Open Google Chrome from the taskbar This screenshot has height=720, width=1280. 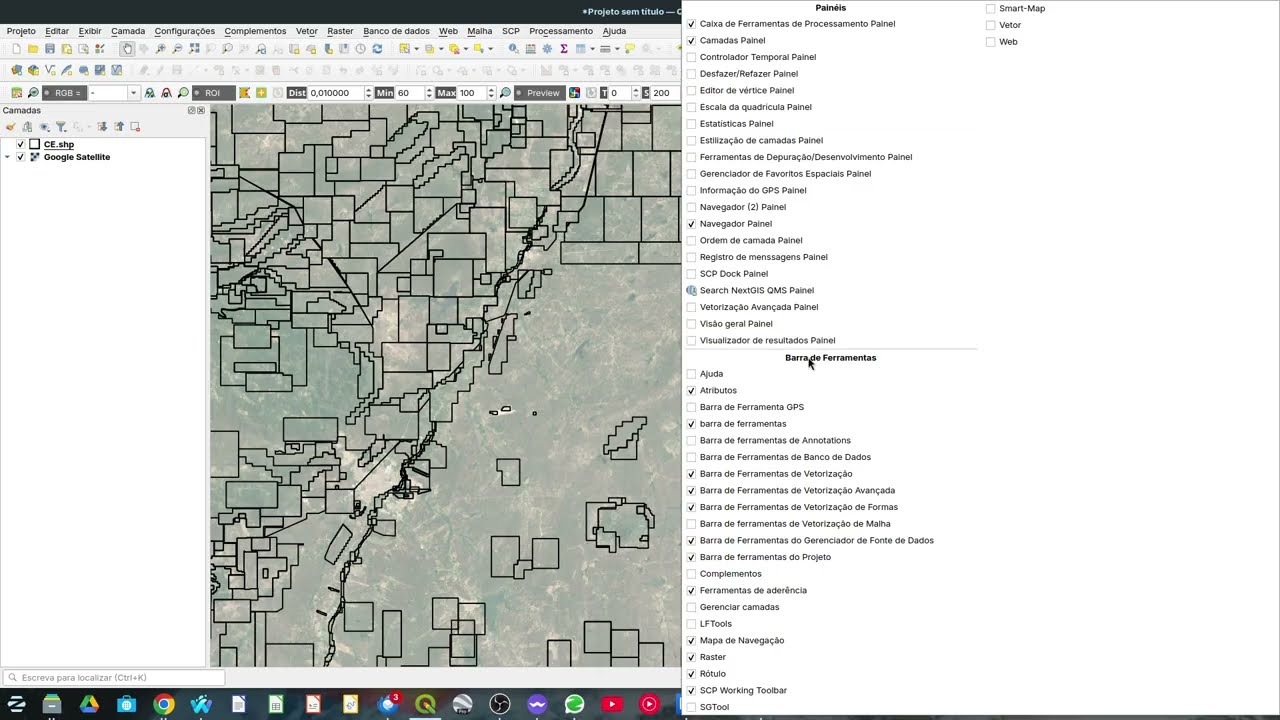coord(164,704)
